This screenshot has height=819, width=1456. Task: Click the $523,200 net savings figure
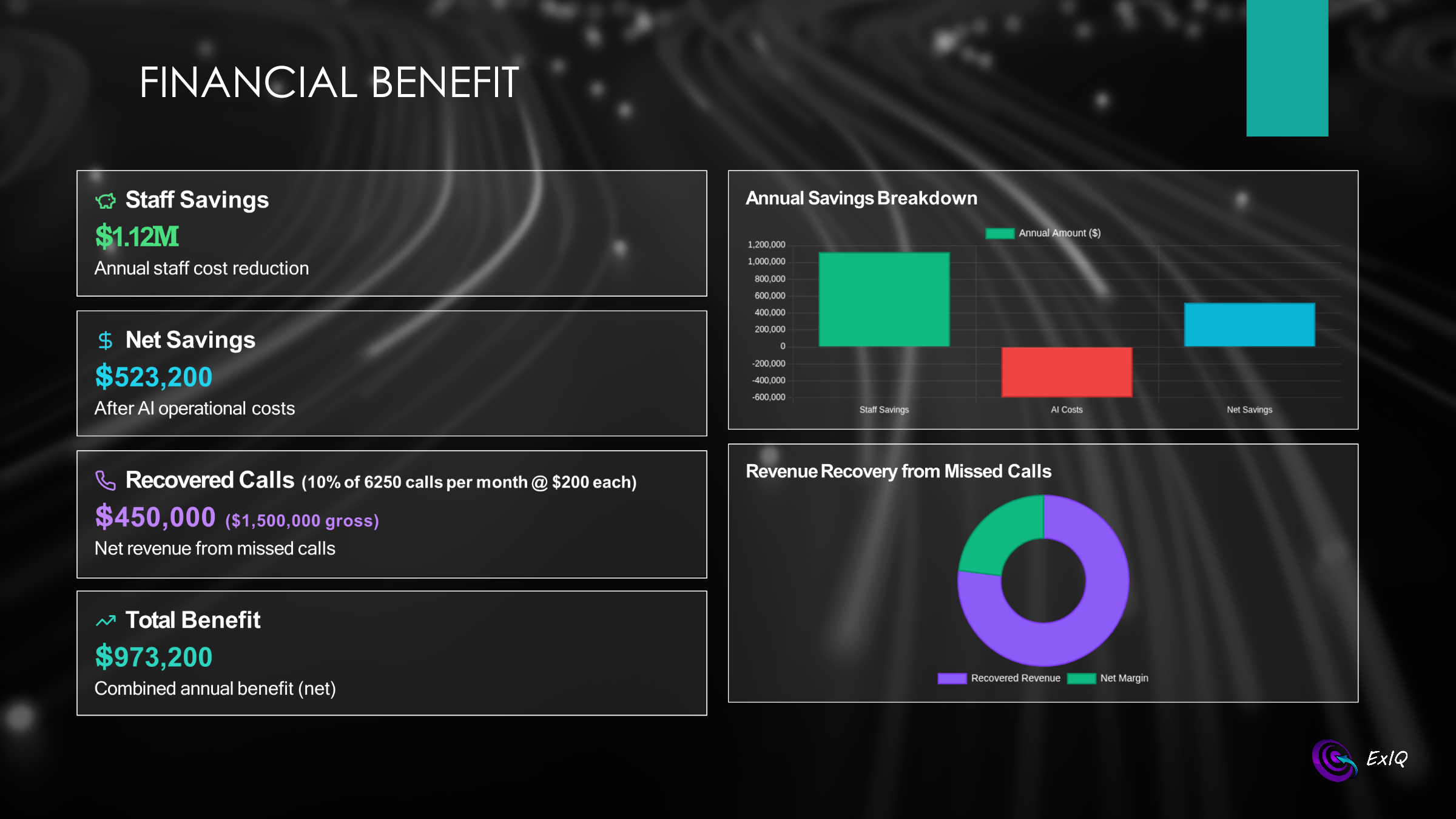click(x=153, y=377)
